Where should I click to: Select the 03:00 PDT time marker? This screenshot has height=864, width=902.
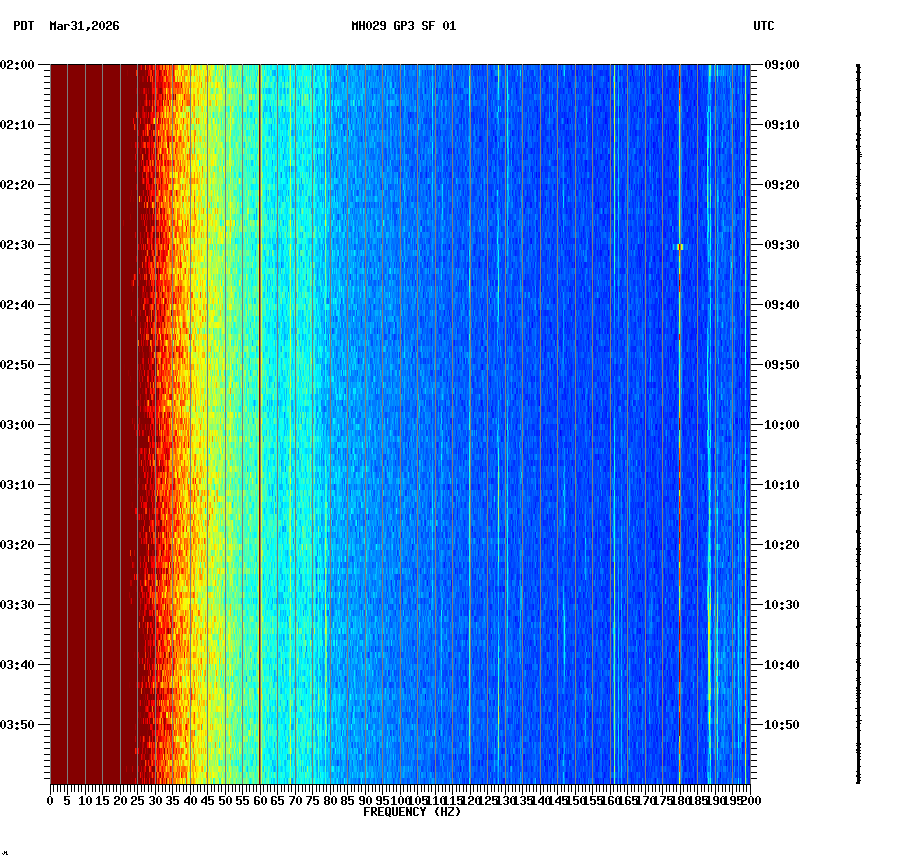point(19,422)
